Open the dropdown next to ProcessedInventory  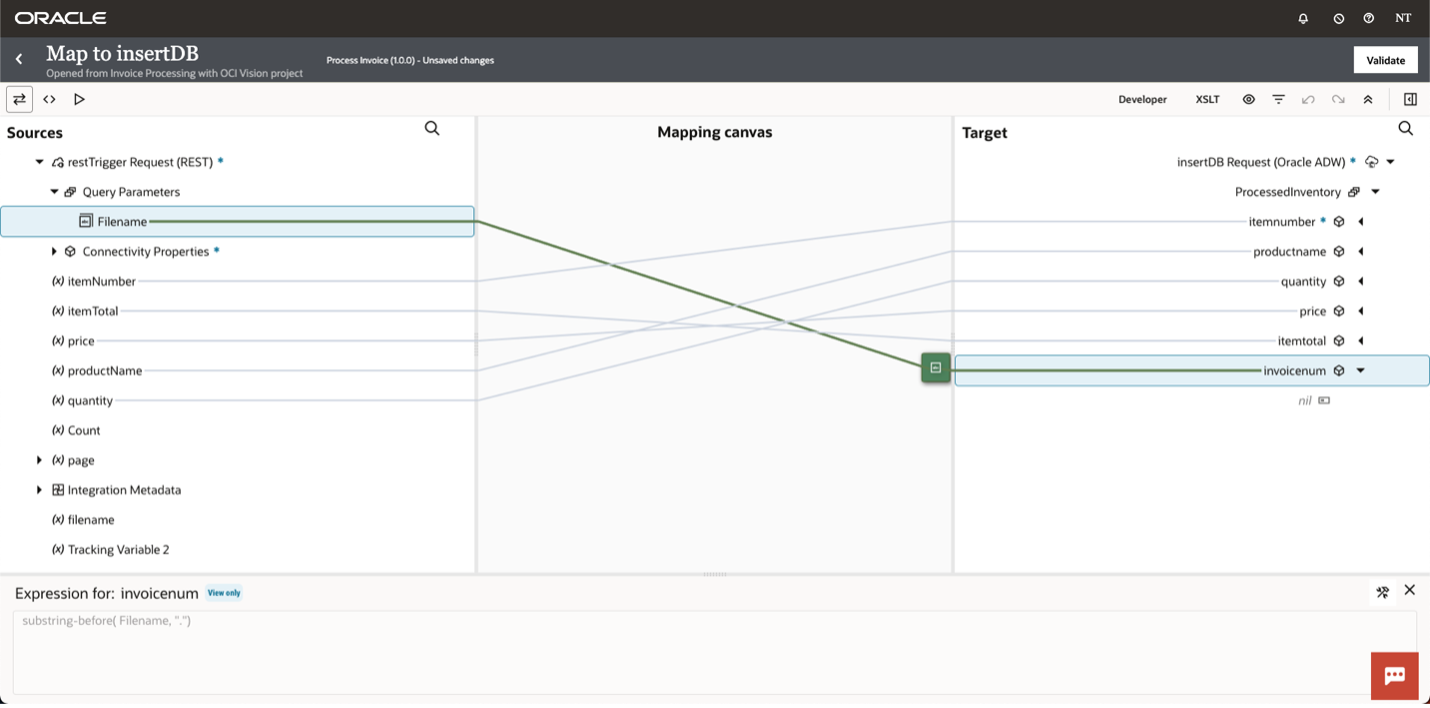[1375, 191]
